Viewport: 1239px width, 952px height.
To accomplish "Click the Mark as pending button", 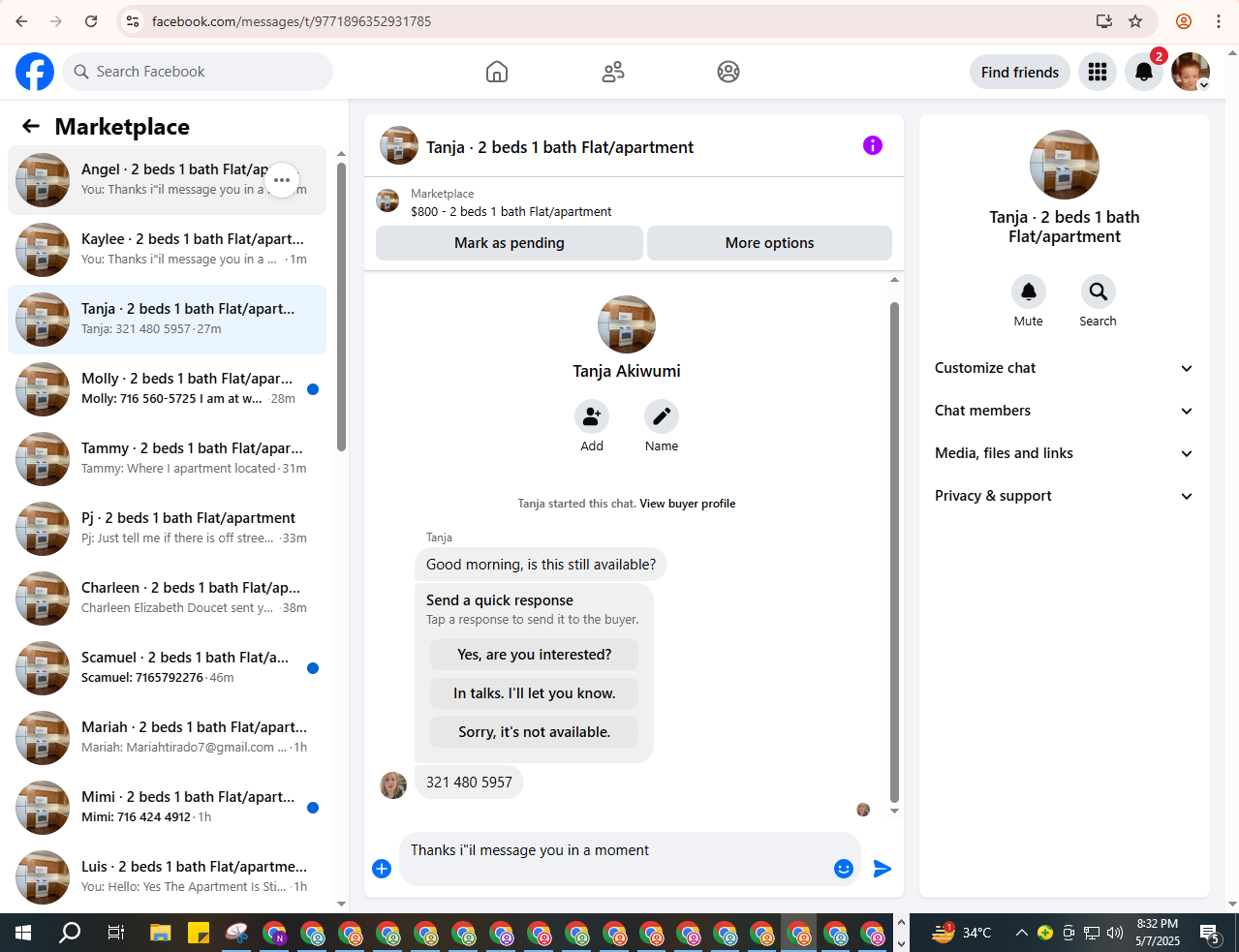I will tap(510, 243).
